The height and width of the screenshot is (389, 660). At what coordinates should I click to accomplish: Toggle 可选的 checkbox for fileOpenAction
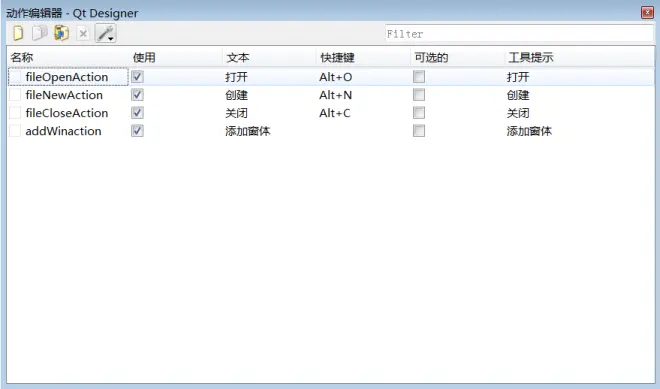(x=419, y=77)
